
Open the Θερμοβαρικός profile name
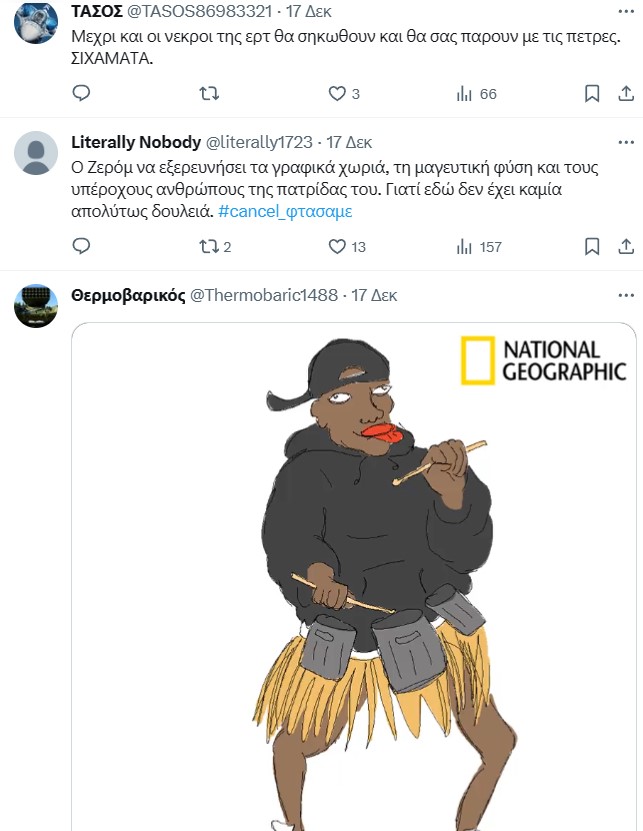[x=128, y=296]
